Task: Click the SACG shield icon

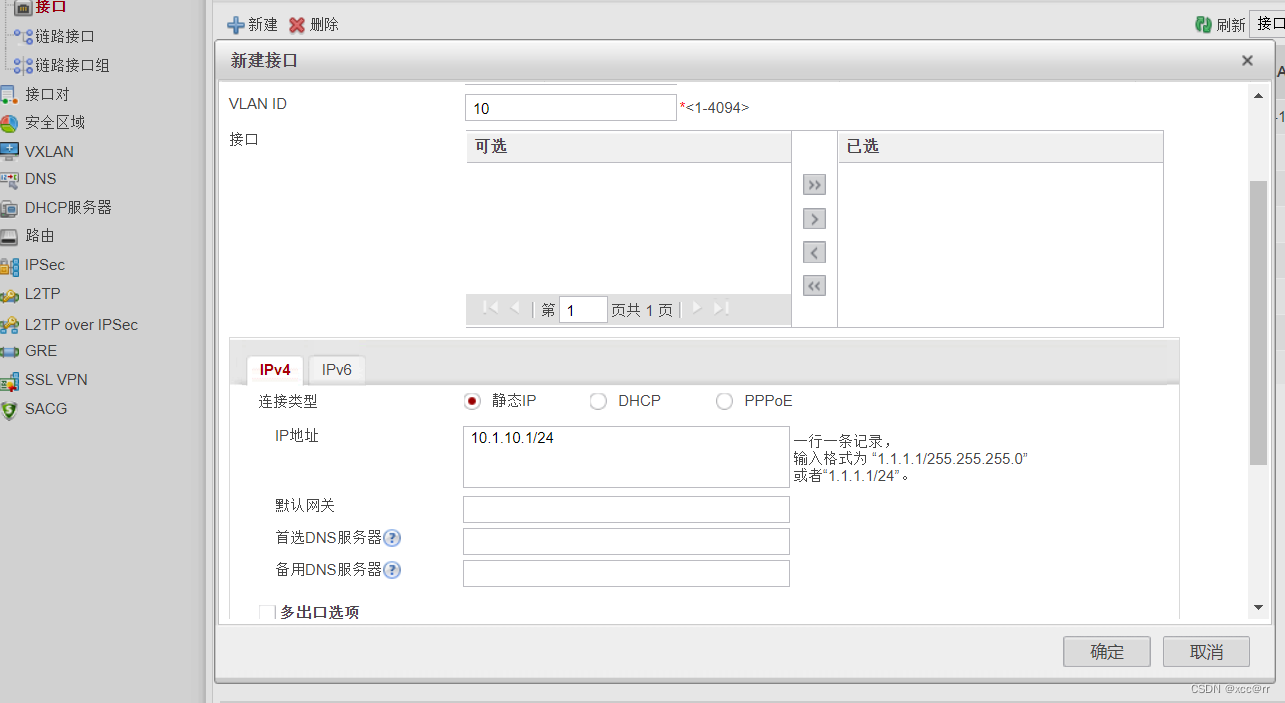Action: 9,410
